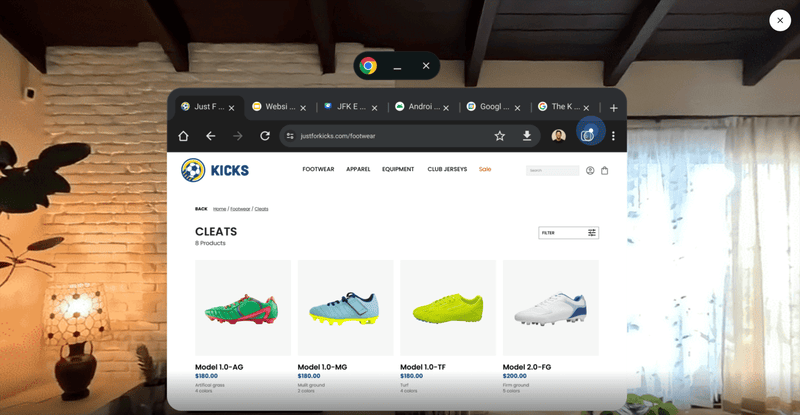Click the Home breadcrumb link
This screenshot has width=800, height=415.
coord(219,209)
